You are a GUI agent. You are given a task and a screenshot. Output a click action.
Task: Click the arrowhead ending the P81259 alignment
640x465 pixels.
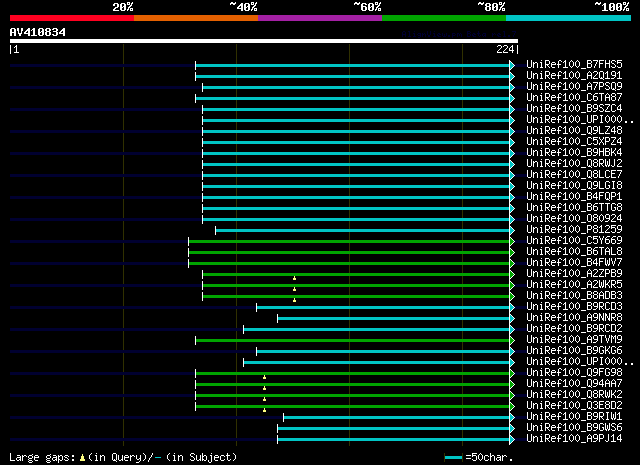(x=512, y=231)
